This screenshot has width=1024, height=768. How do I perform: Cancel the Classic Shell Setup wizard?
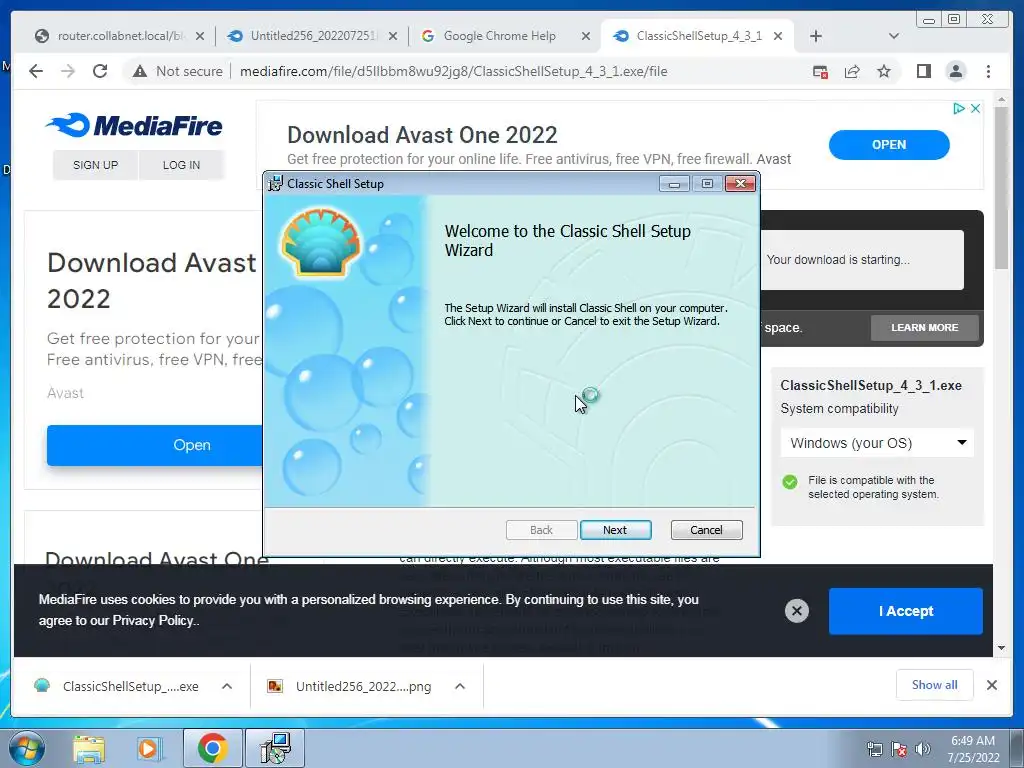[706, 530]
